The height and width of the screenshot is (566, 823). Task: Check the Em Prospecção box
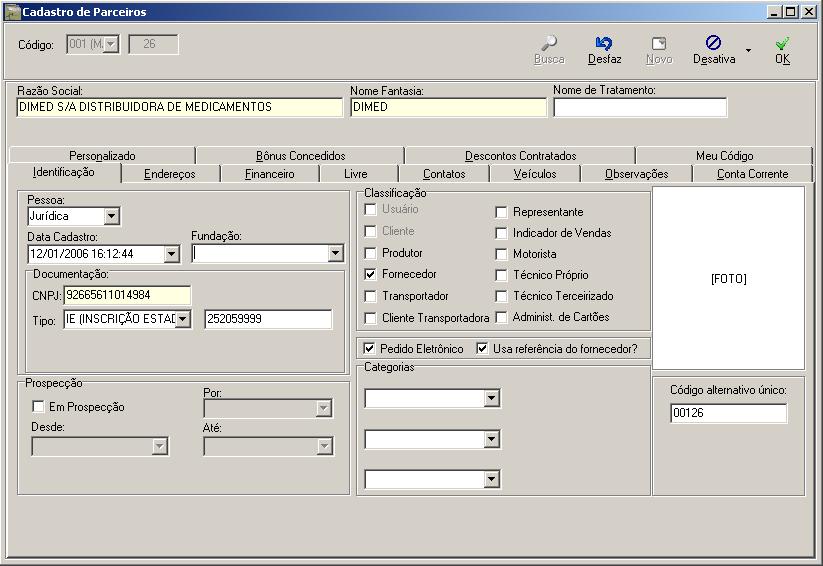click(38, 407)
